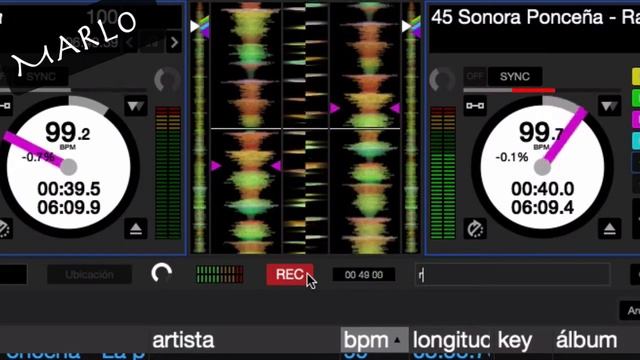Sort library by artista column
Image resolution: width=640 pixels, height=360 pixels.
183,340
